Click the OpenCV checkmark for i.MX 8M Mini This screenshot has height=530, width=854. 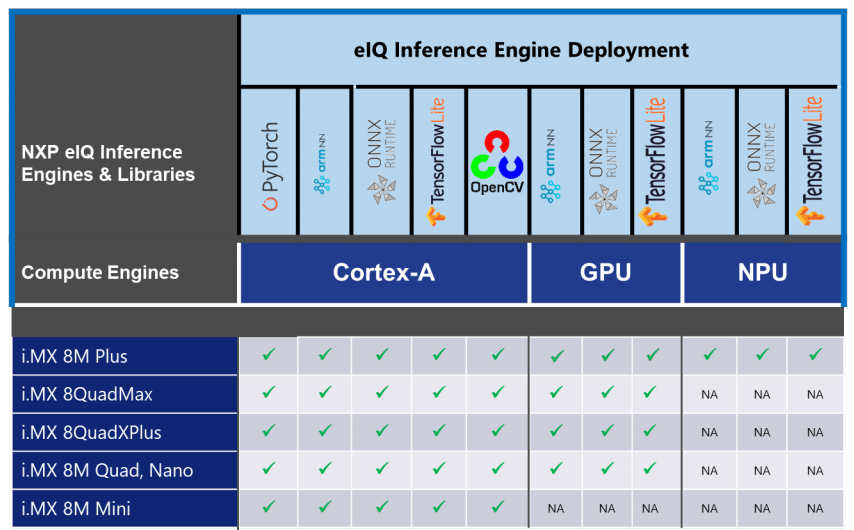(497, 507)
